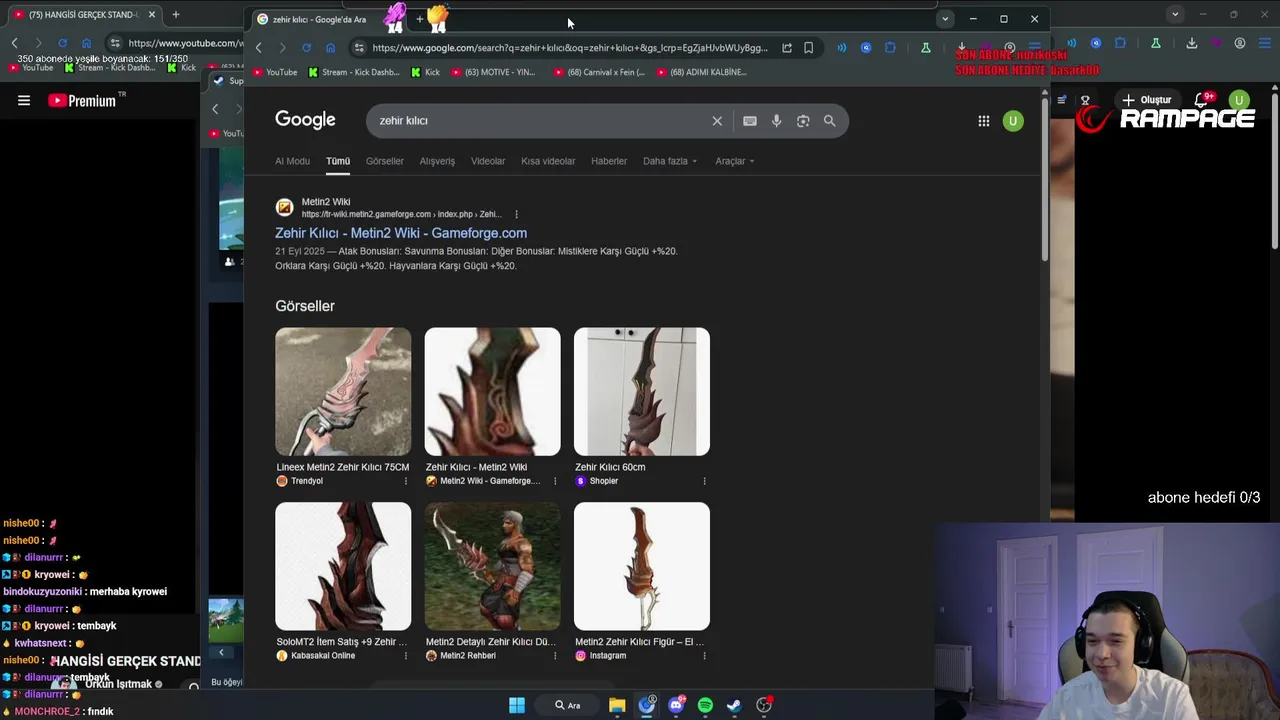
Task: Switch to Haberler tab
Action: [x=609, y=161]
